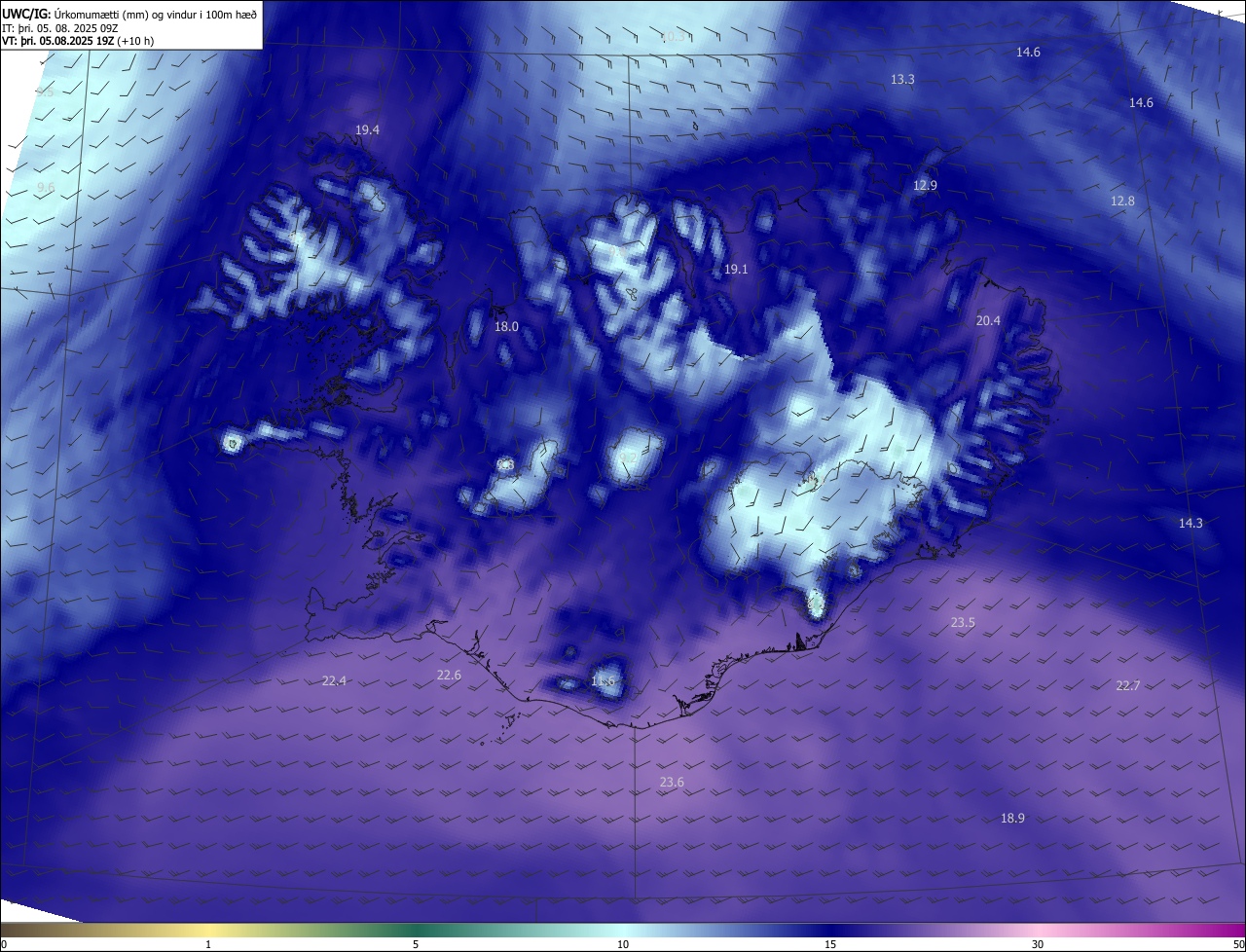This screenshot has height=952, width=1246.
Task: Click the 19.4 value label
Action: click(367, 130)
